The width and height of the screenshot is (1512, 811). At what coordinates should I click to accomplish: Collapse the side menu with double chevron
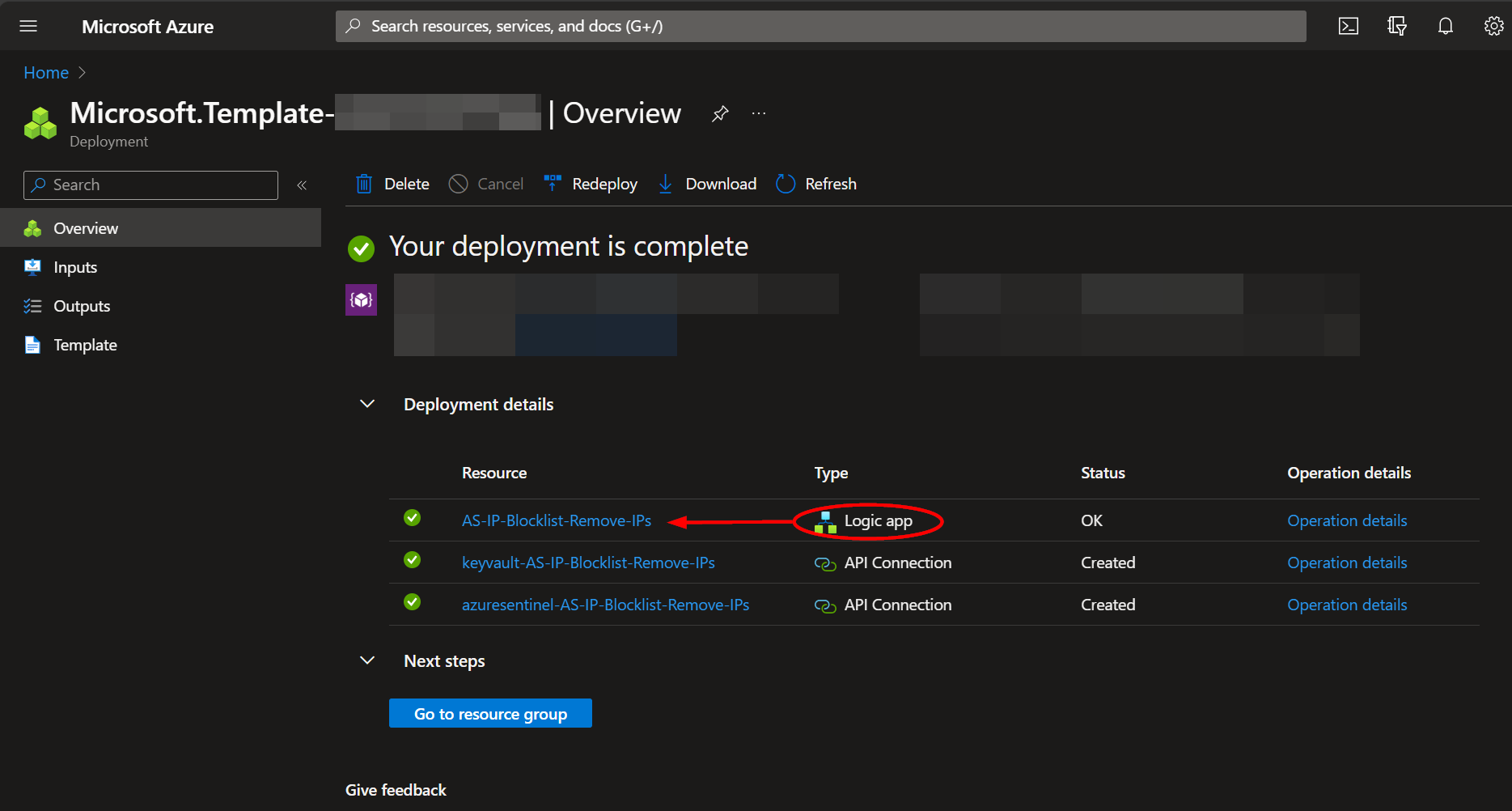(x=302, y=185)
